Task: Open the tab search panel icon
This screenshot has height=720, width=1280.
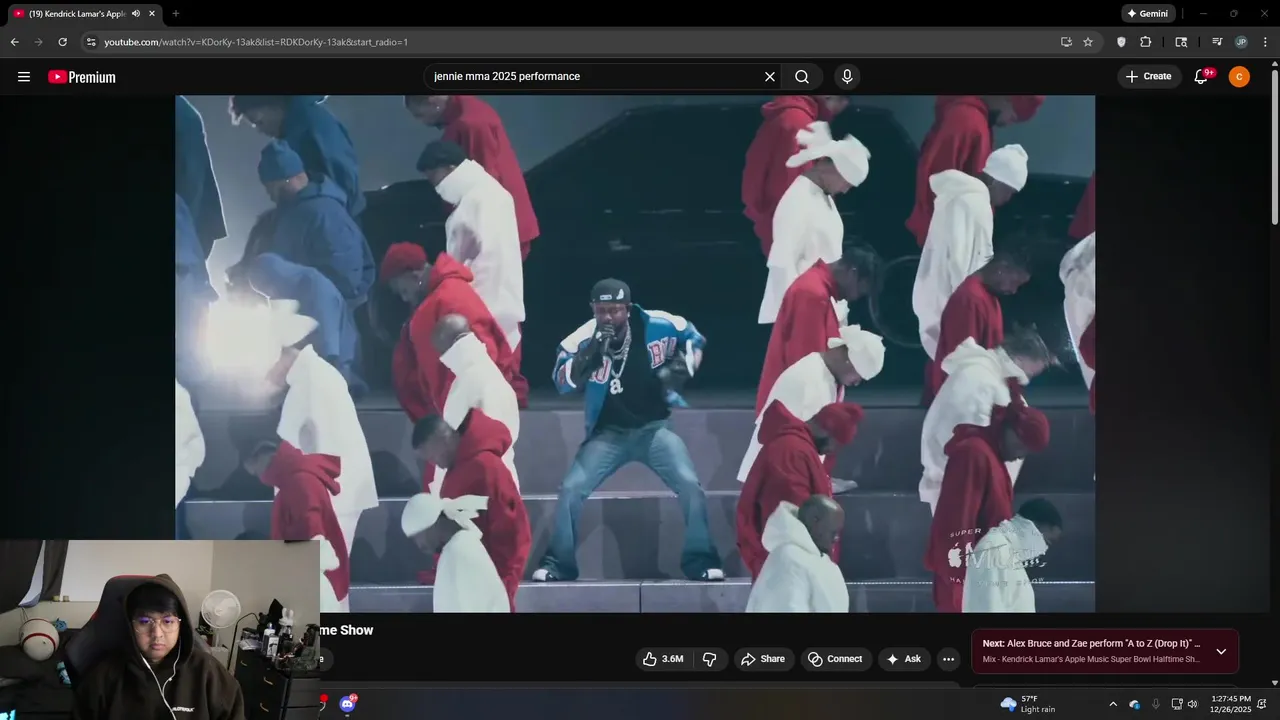Action: click(x=1181, y=42)
